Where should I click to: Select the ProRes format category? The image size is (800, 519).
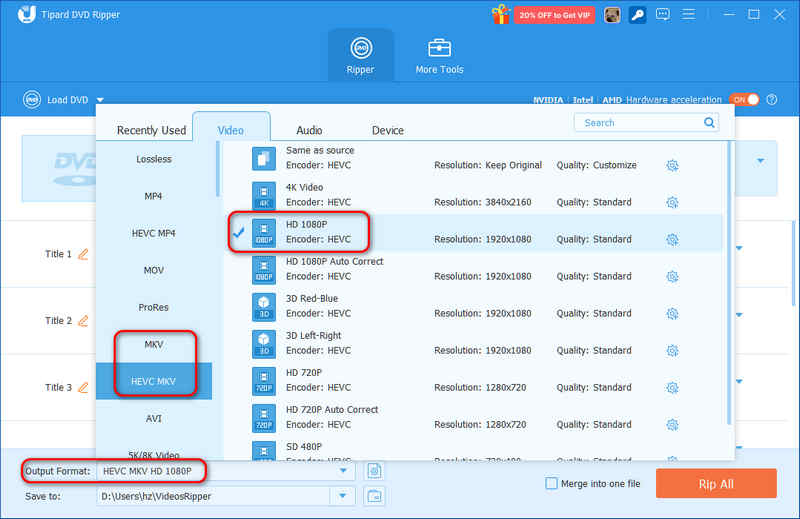[x=154, y=307]
